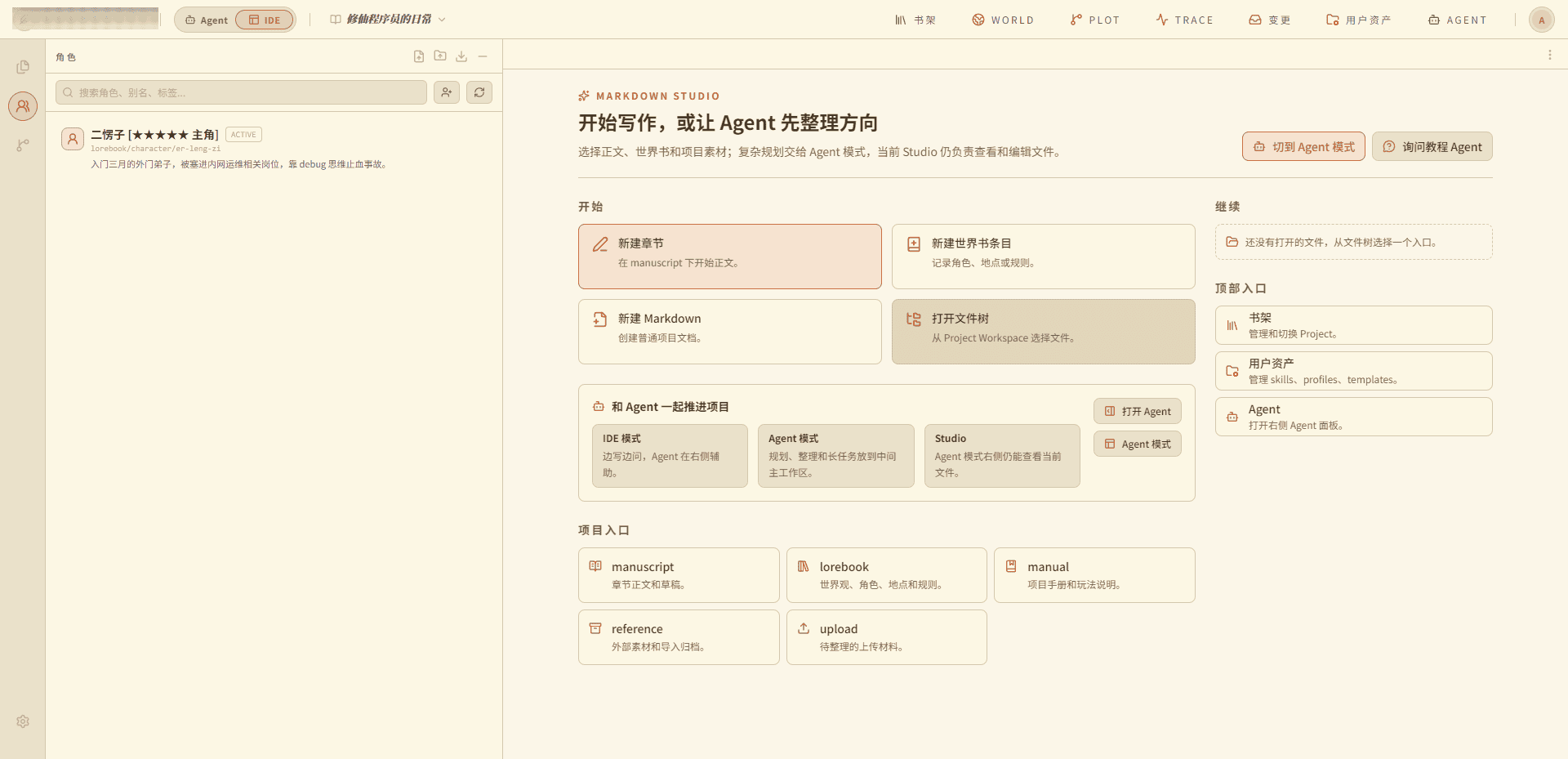Open the vertical dots options menu
Screen dimensions: 1568x759
(1549, 55)
